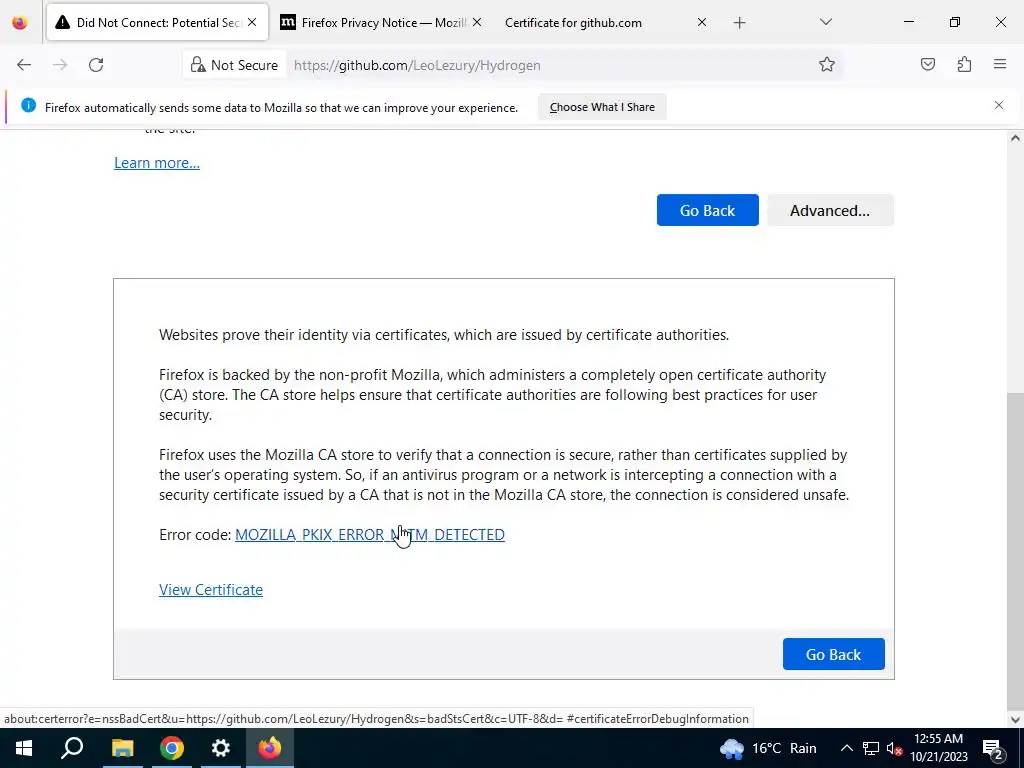Open the weather widget showing 16°C Rain
The height and width of the screenshot is (768, 1024).
click(x=768, y=748)
